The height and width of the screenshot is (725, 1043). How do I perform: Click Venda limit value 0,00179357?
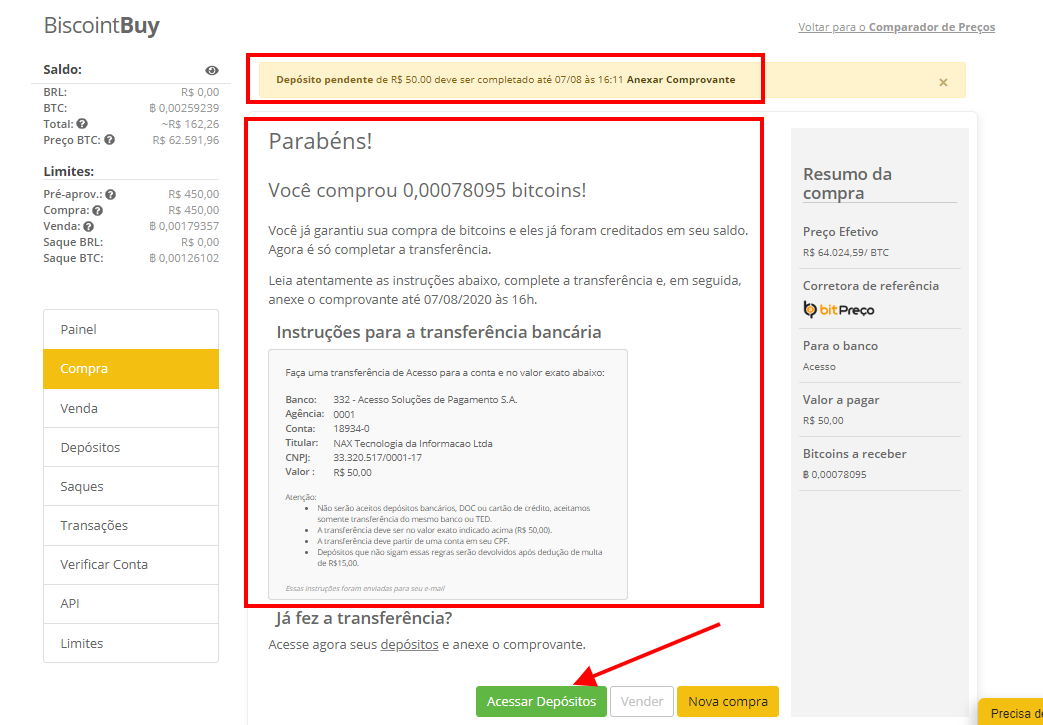point(184,226)
